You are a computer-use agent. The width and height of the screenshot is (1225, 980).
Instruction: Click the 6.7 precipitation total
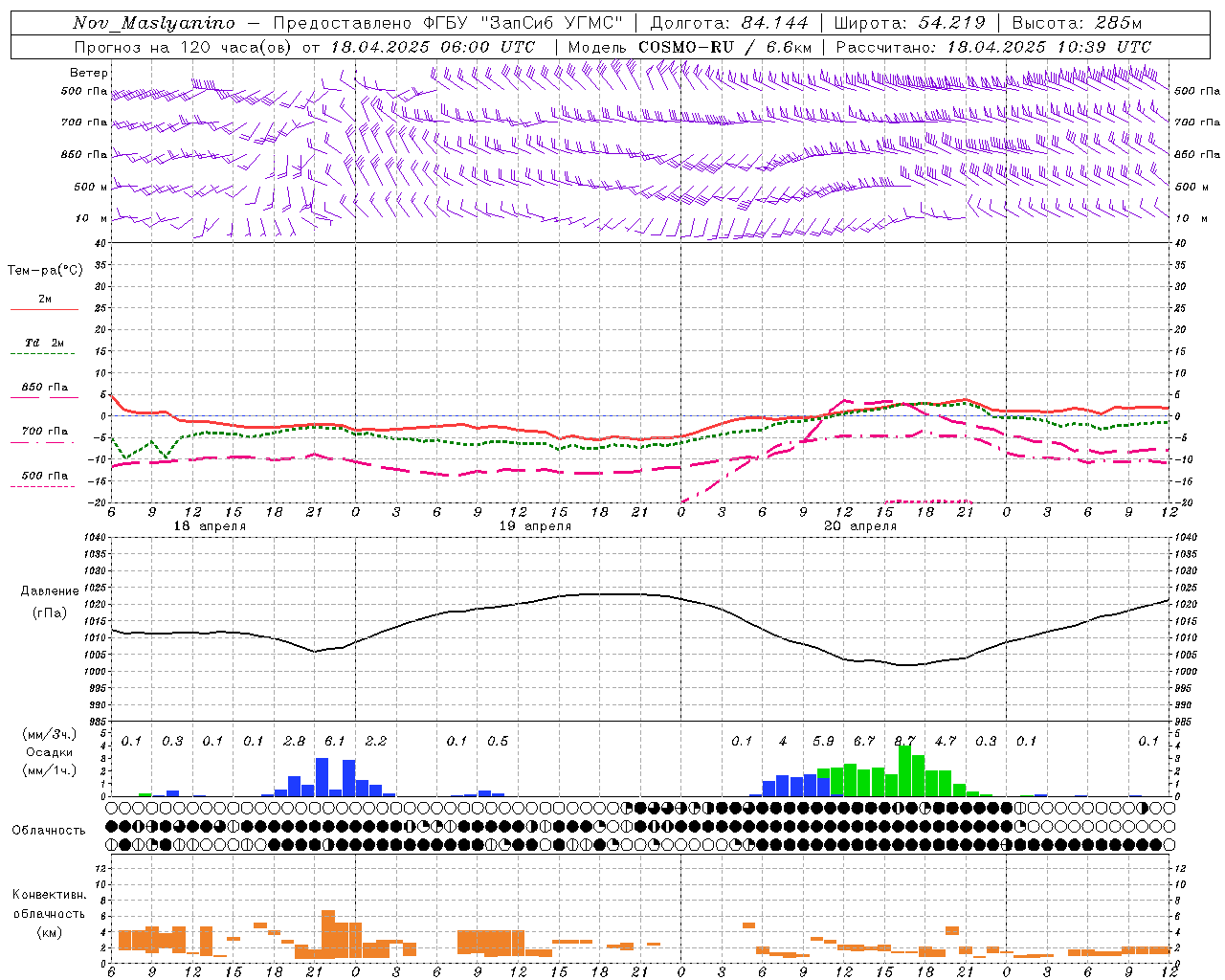(x=864, y=742)
